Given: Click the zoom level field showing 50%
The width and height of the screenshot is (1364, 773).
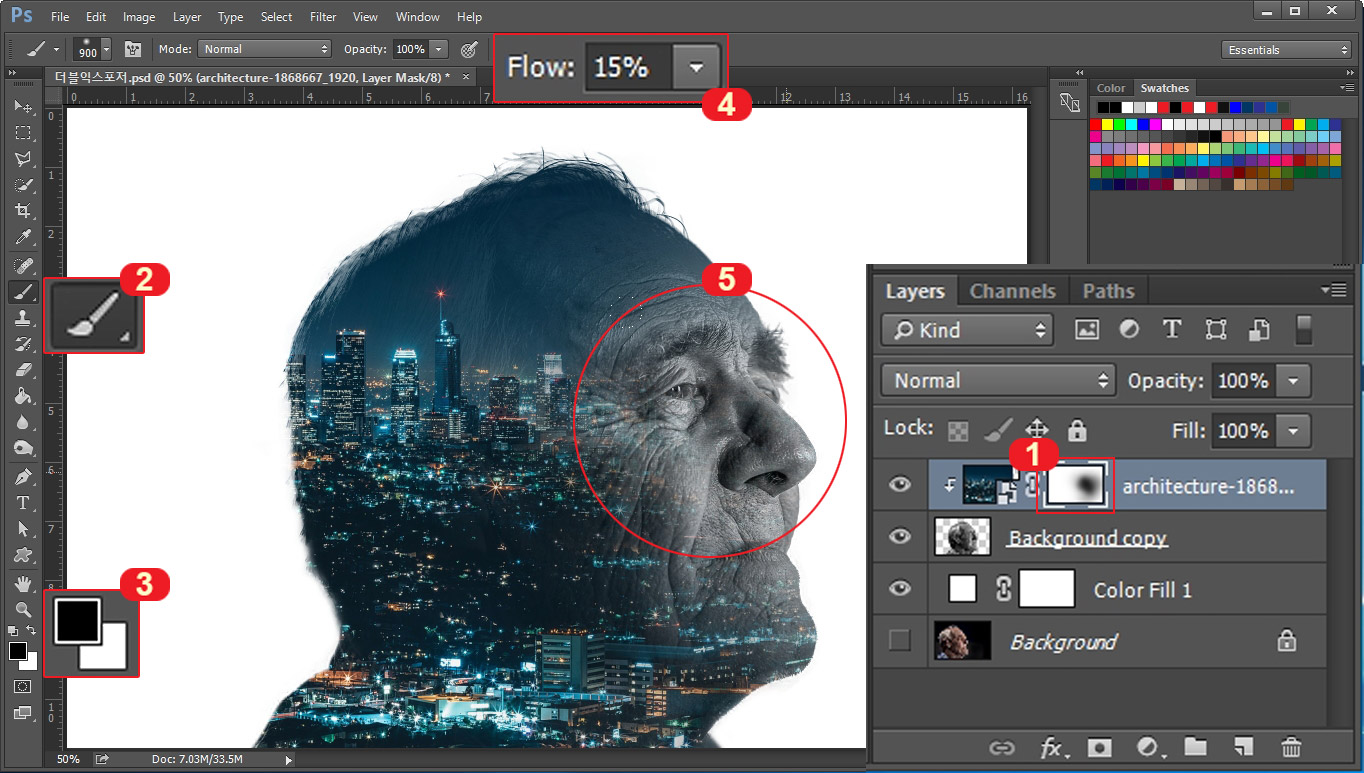Looking at the screenshot, I should tap(68, 760).
